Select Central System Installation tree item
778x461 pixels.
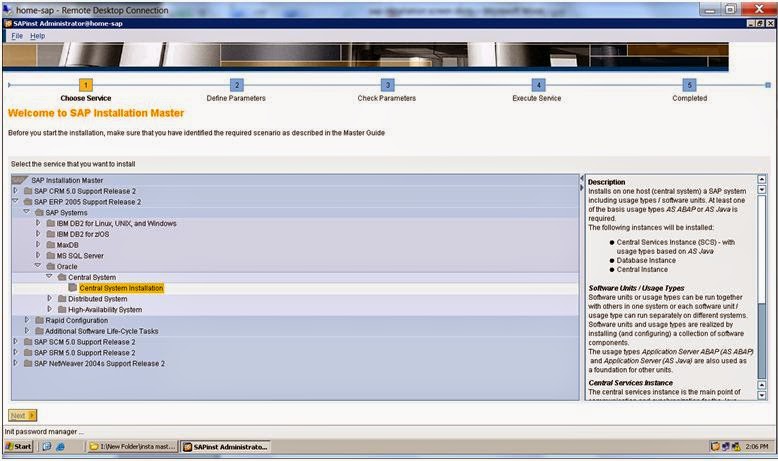(x=121, y=288)
